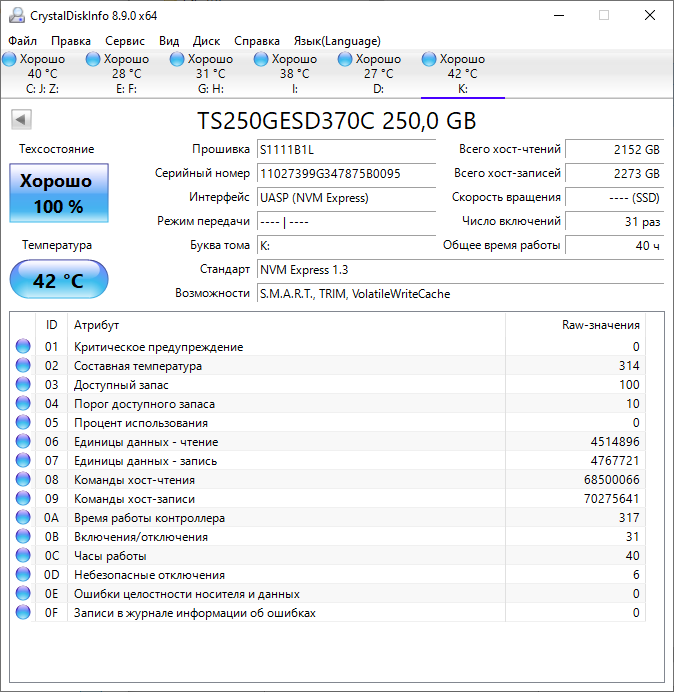This screenshot has width=674, height=692.
Task: Click status circle for attribute 02
Action: coord(23,365)
